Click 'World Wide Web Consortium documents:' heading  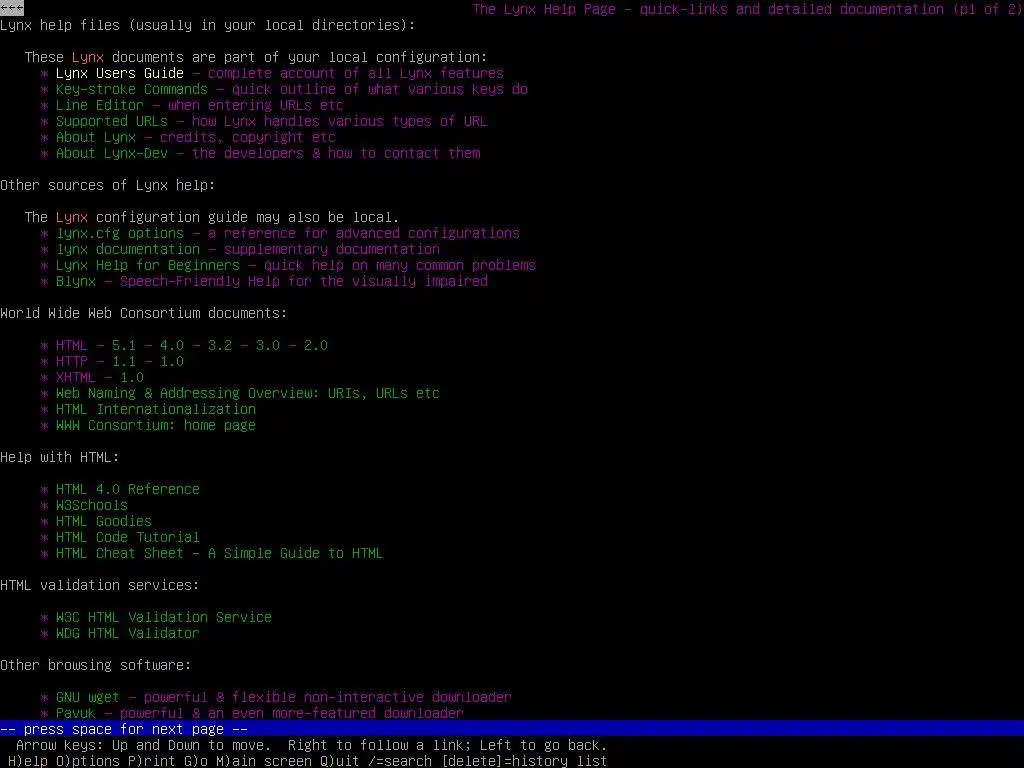(x=144, y=313)
